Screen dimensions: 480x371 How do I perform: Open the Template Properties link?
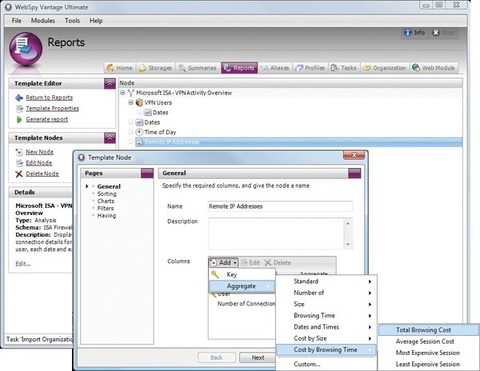point(52,109)
